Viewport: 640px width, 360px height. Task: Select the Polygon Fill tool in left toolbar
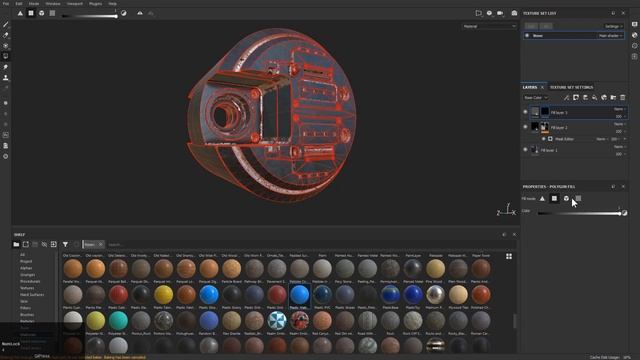pyautogui.click(x=6, y=56)
